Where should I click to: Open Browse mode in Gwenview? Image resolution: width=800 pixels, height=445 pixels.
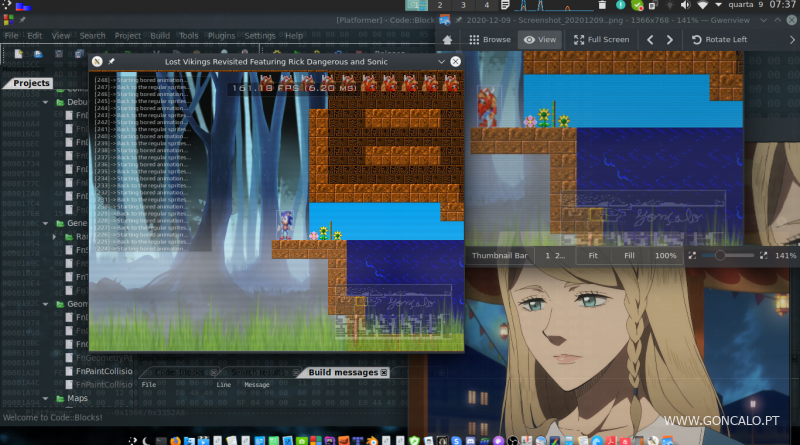490,40
